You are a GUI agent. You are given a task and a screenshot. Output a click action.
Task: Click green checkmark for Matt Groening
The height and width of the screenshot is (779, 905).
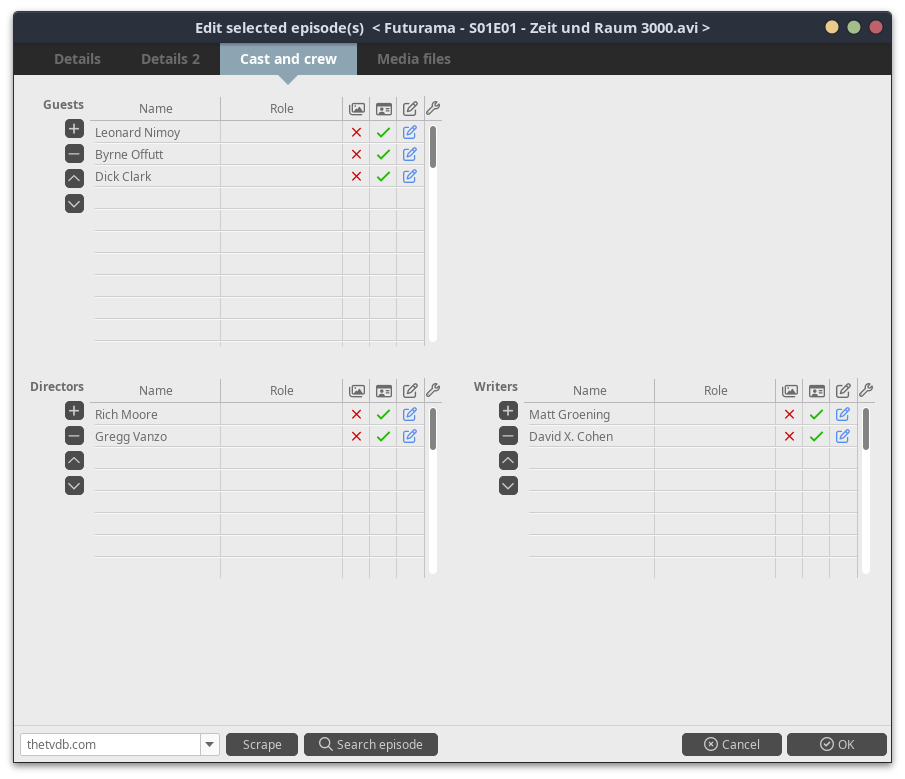(x=816, y=414)
